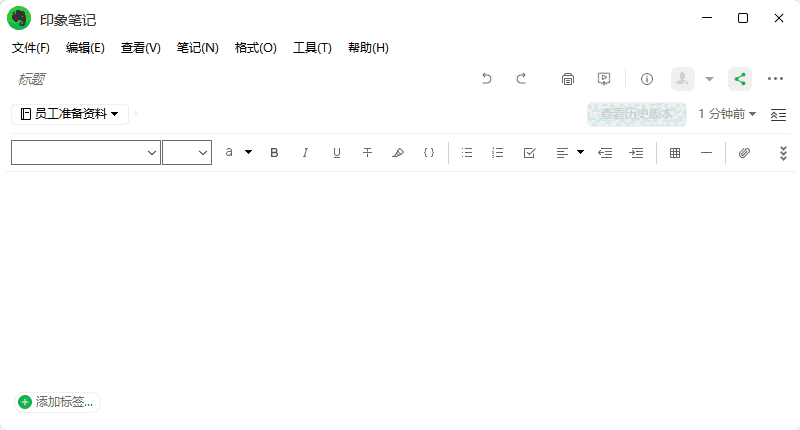Click the green share icon

point(739,79)
